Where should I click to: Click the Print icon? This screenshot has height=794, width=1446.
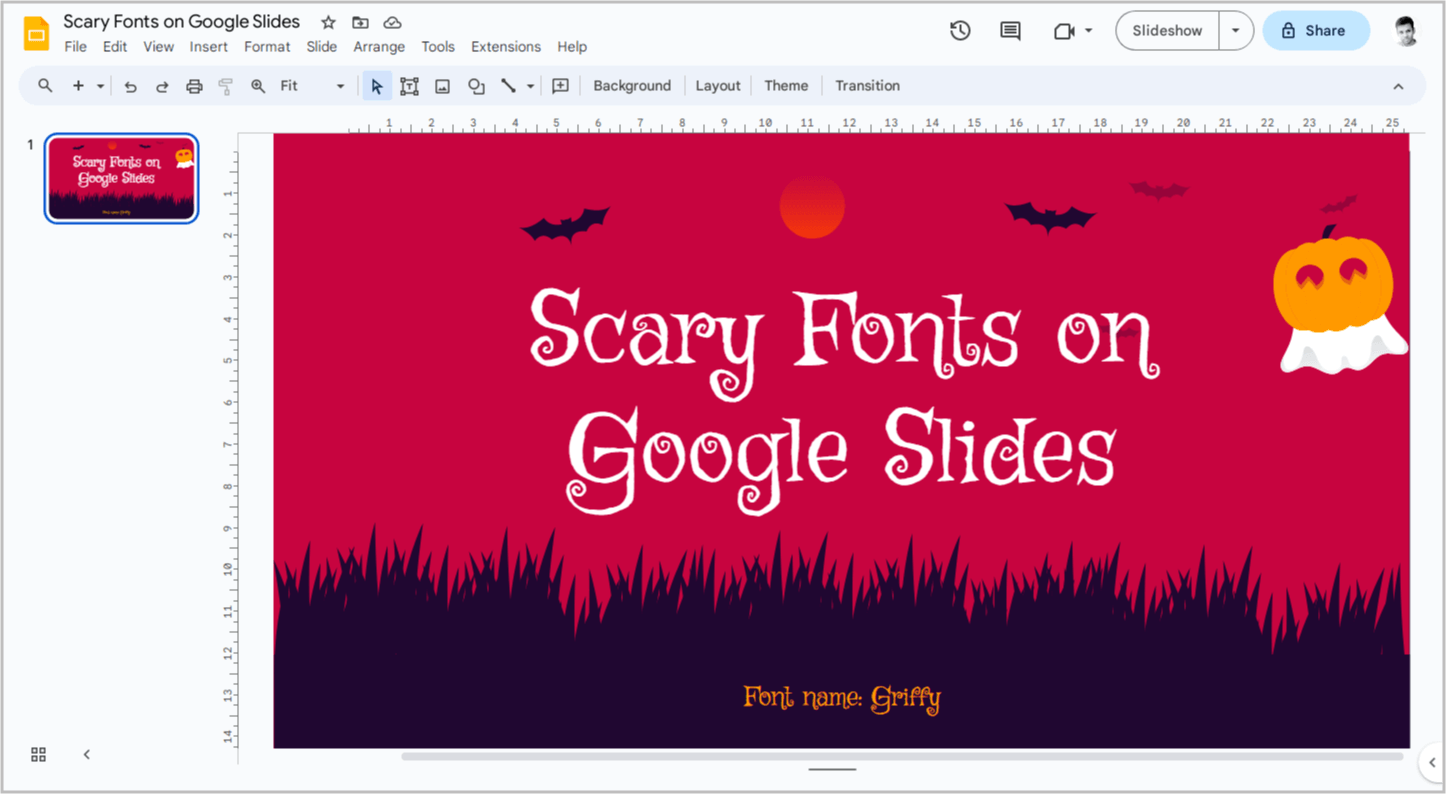(x=194, y=86)
